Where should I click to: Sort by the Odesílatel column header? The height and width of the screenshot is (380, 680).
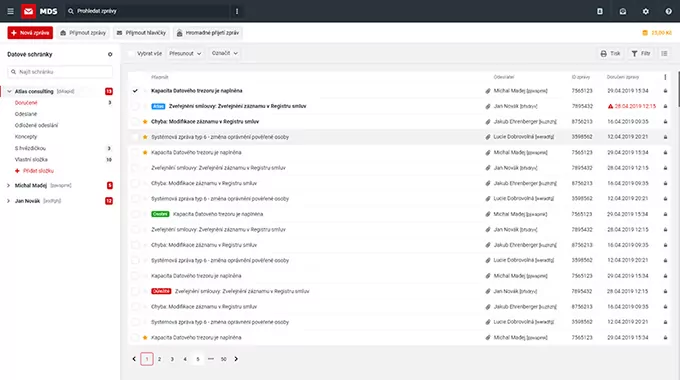click(503, 77)
